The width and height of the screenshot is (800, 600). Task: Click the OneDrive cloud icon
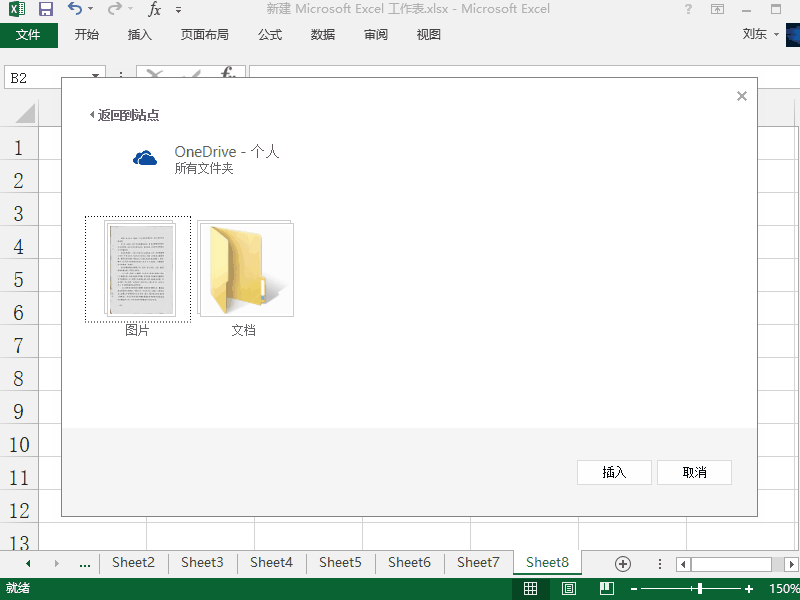coord(145,158)
